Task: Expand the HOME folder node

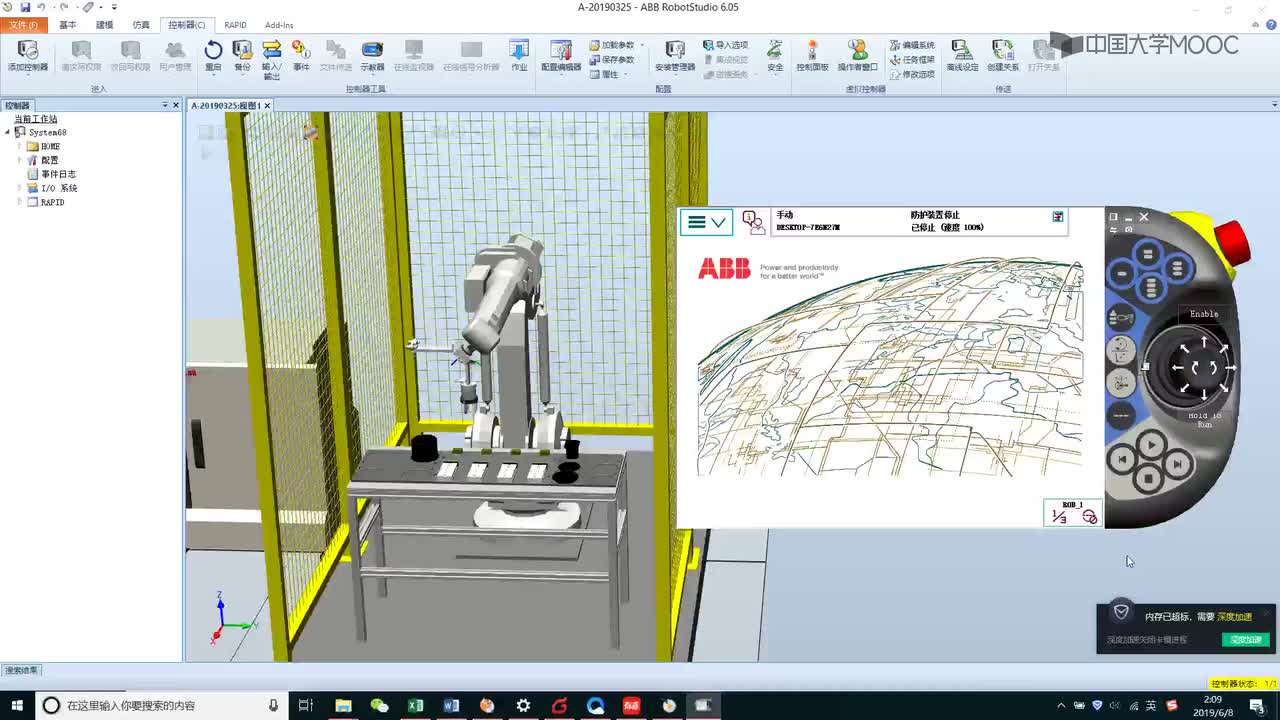Action: [20, 146]
